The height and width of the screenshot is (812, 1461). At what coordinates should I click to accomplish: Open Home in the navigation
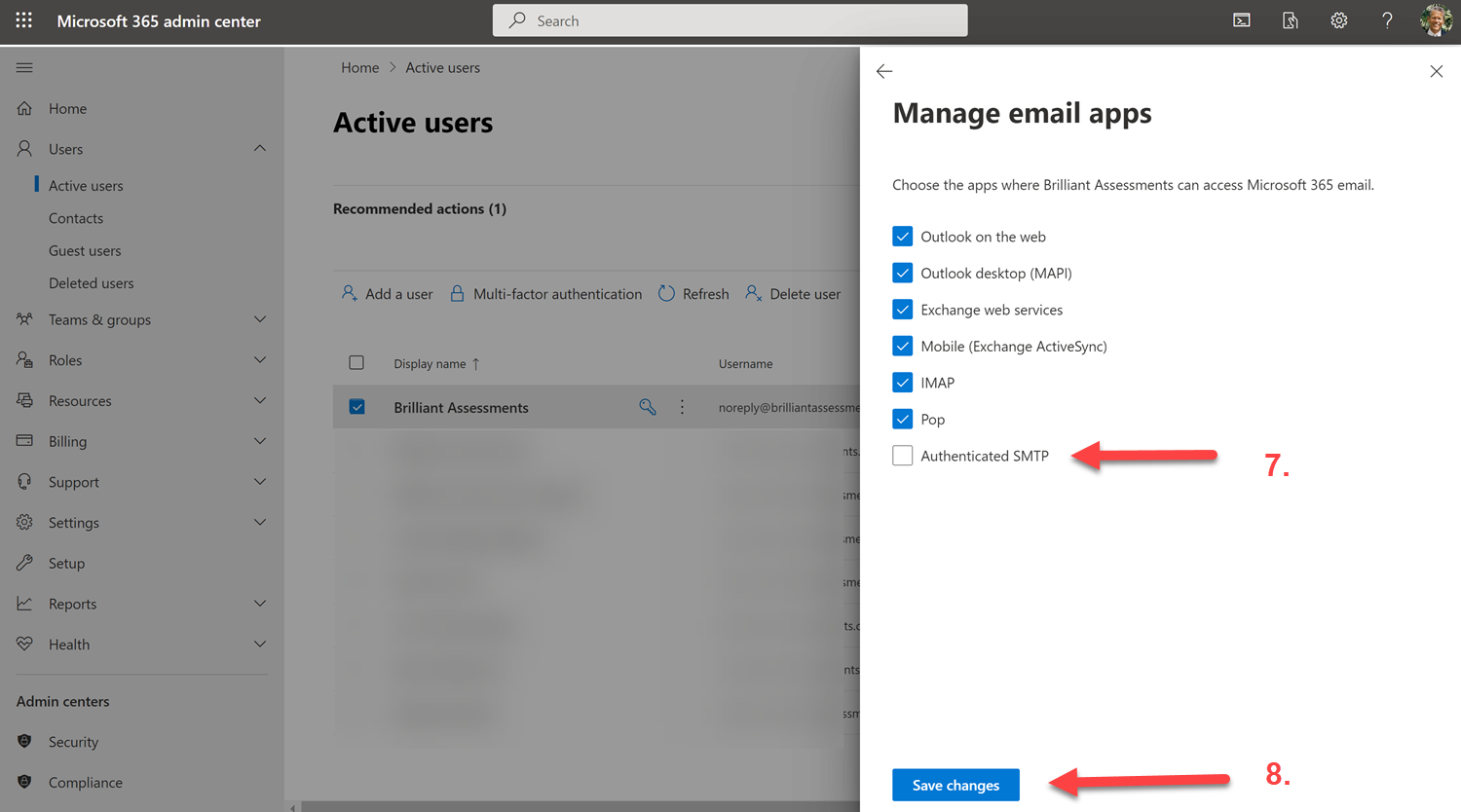[67, 108]
